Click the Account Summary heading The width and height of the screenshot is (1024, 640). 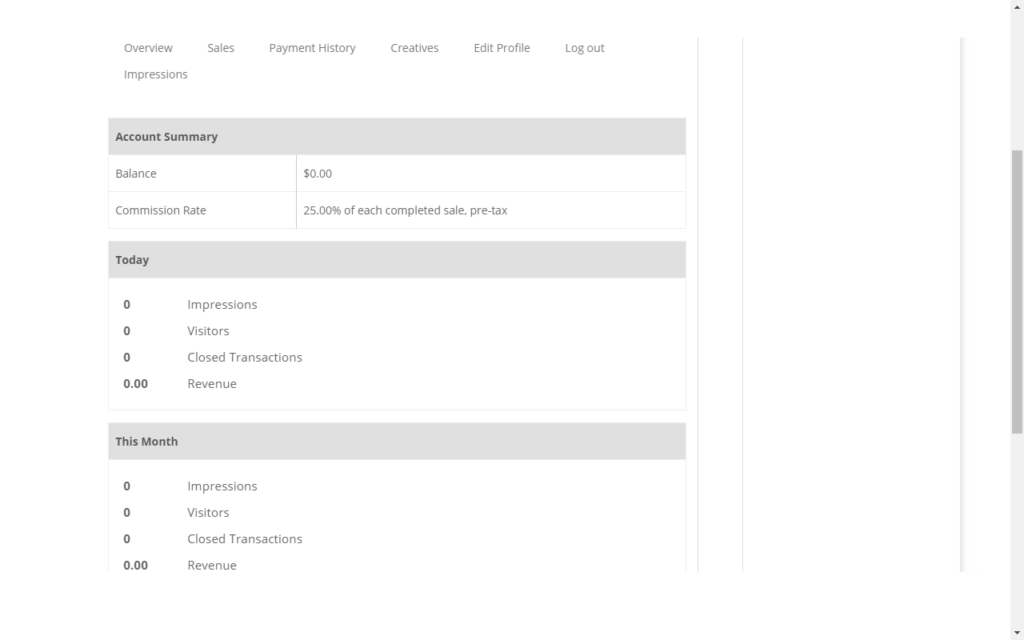tap(167, 136)
